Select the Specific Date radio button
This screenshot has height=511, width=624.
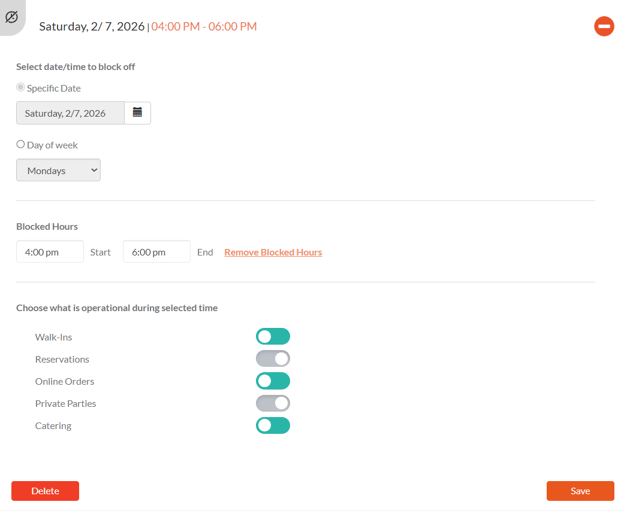point(21,88)
